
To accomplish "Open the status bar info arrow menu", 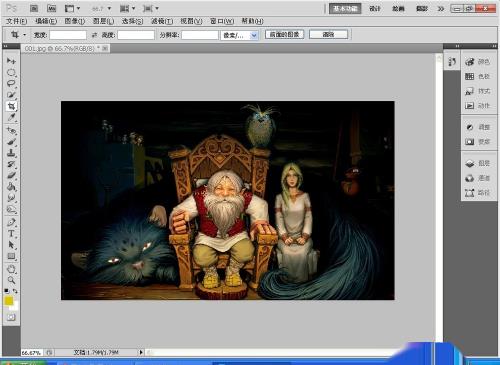I will click(141, 352).
